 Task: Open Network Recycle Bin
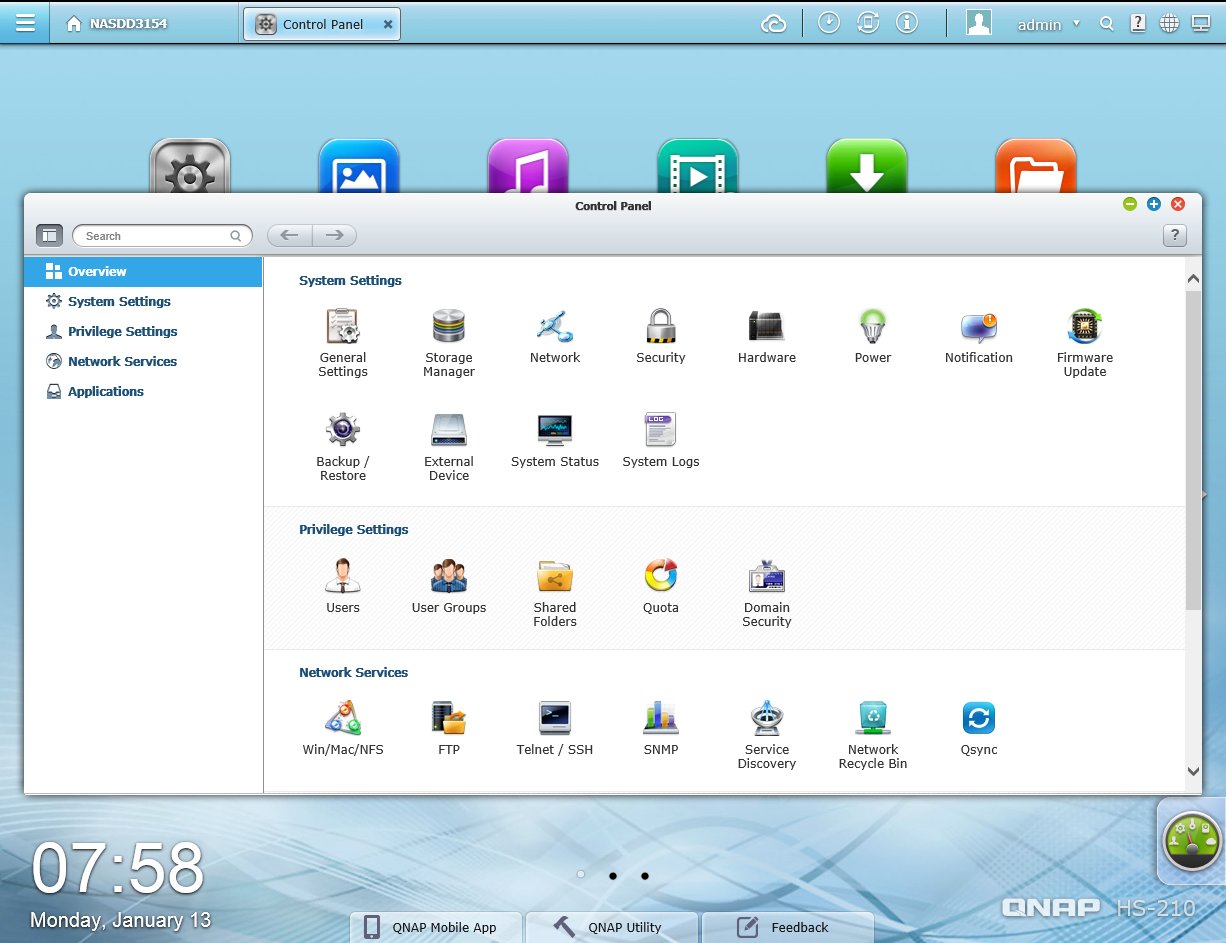[x=873, y=734]
